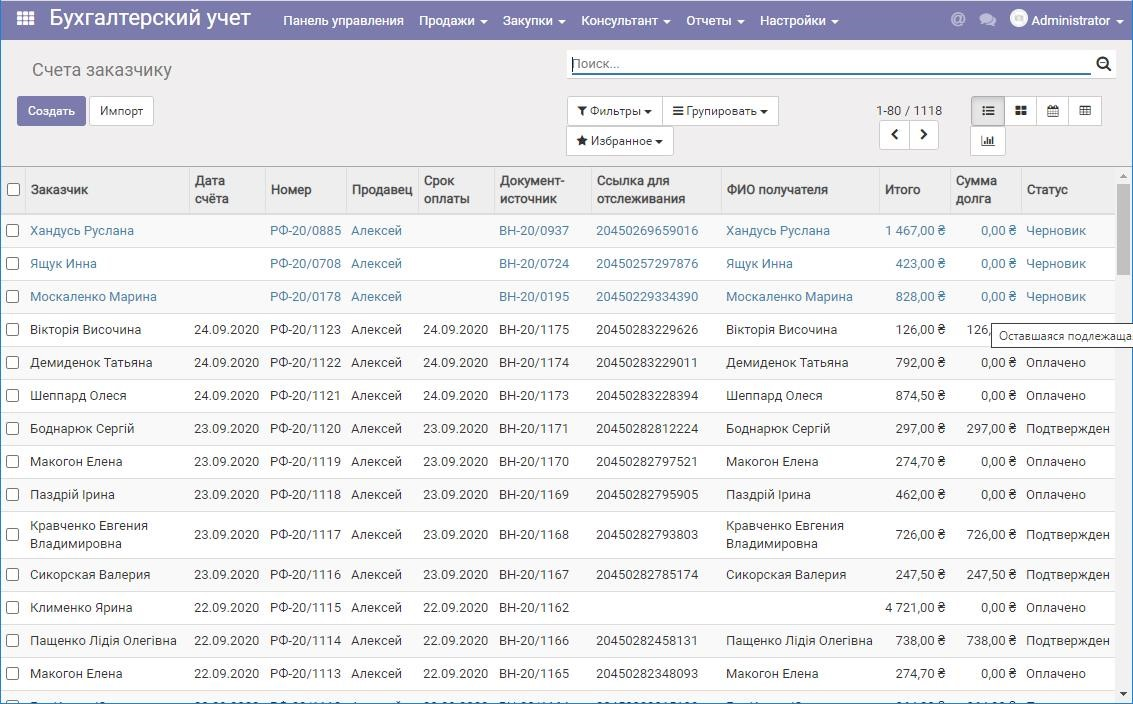Screen dimensions: 1133x704
Task: Open the Избранное dropdown
Action: coord(619,141)
